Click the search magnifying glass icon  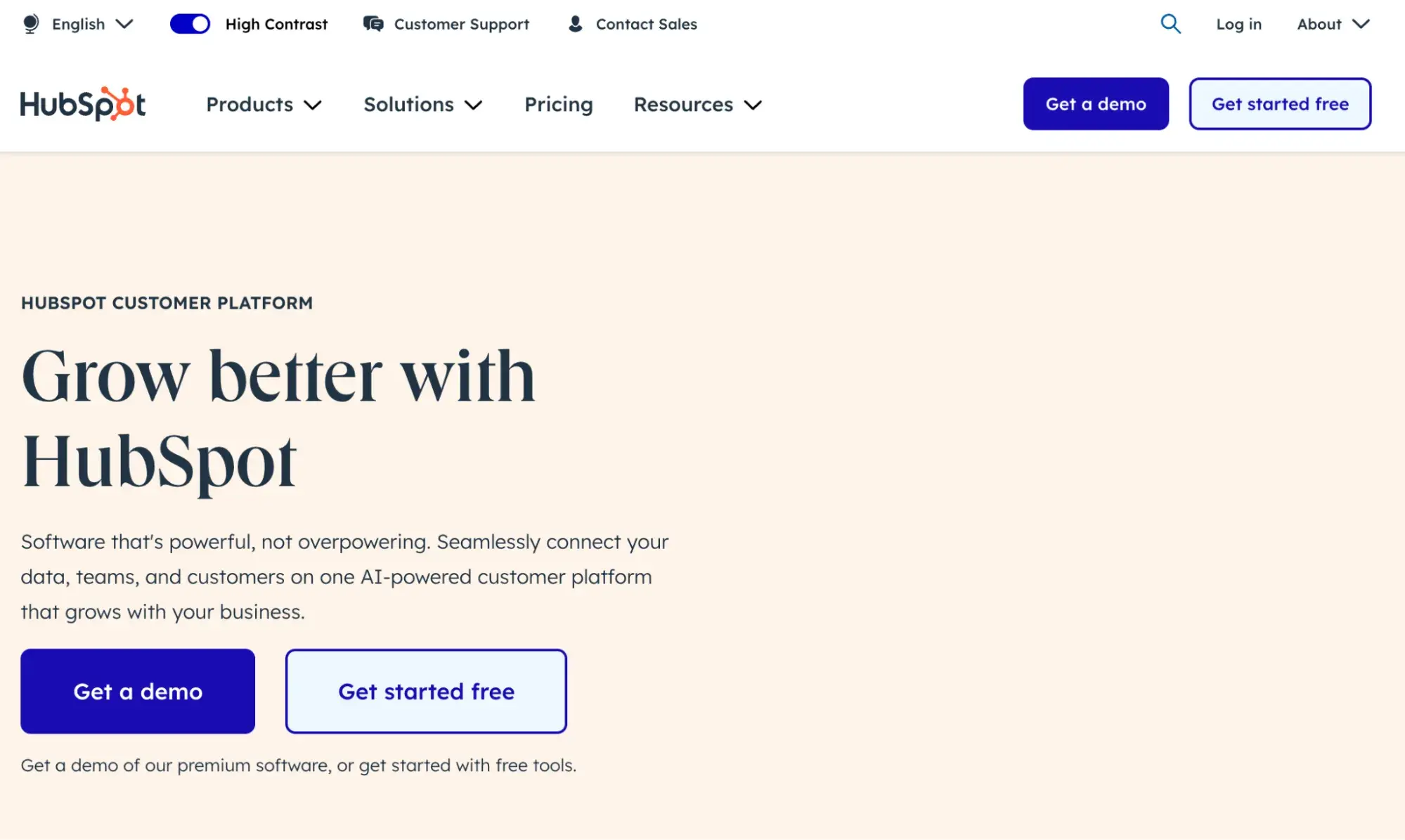(x=1170, y=23)
